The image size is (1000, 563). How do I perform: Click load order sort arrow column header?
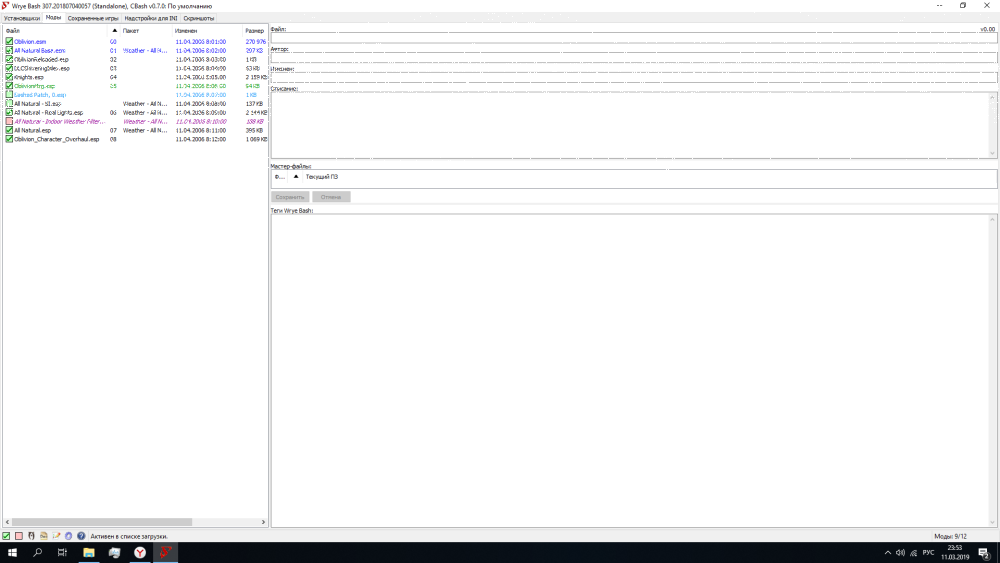coord(115,31)
